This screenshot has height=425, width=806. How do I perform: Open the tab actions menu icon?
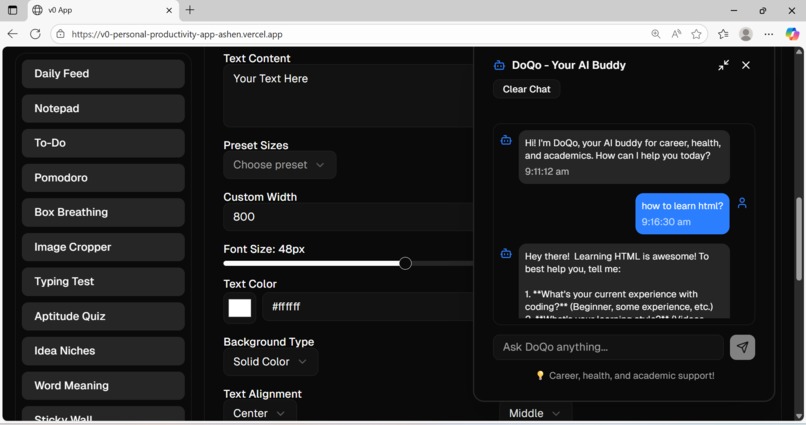12,10
